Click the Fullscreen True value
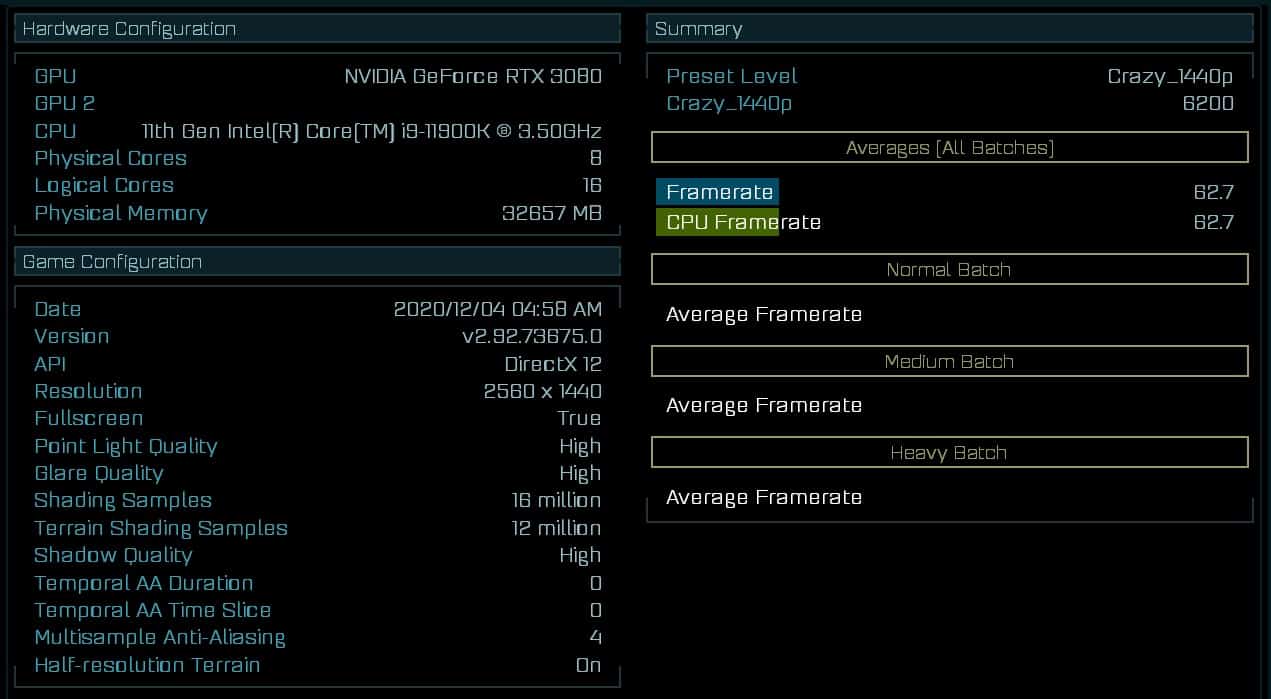This screenshot has width=1271, height=699. (x=579, y=418)
